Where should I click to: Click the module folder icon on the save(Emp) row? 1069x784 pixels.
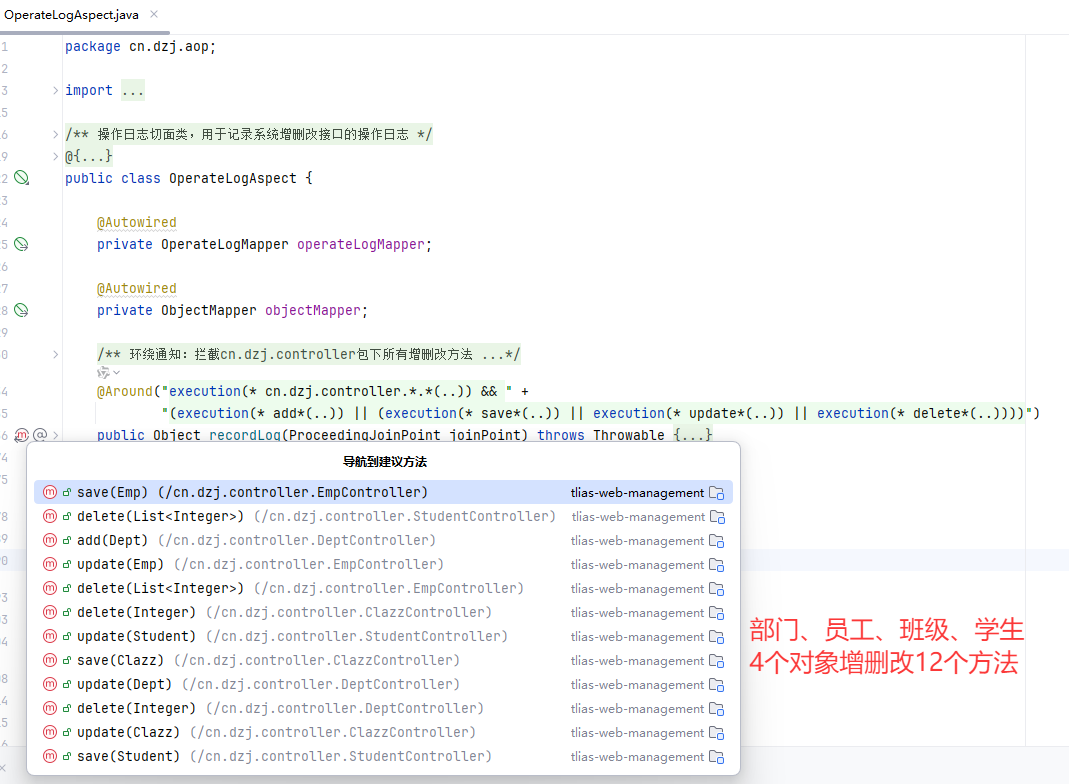716,493
